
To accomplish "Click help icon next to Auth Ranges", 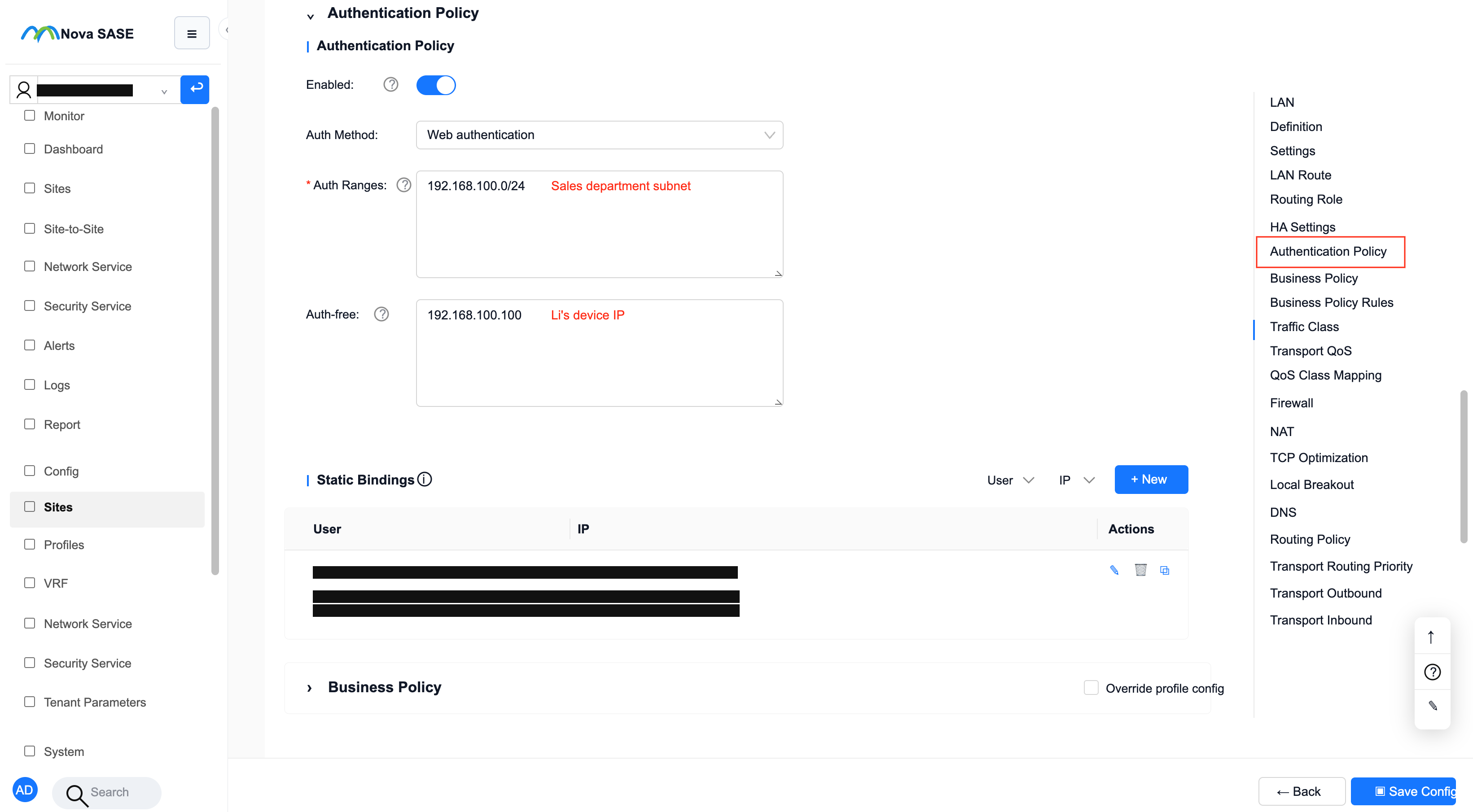I will point(403,184).
